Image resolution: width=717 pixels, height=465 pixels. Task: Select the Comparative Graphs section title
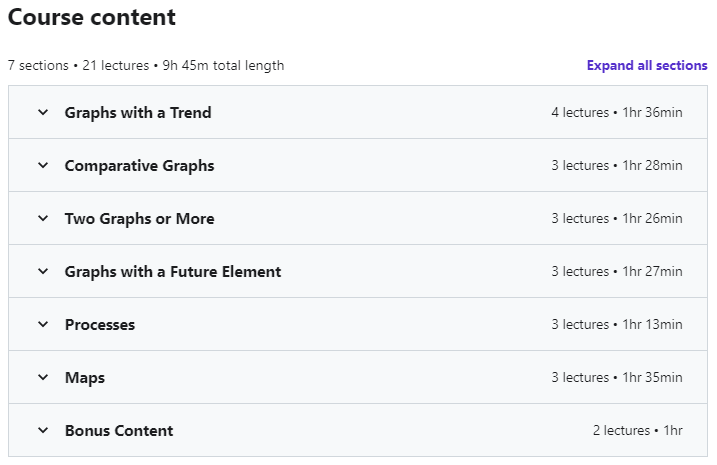click(x=139, y=166)
